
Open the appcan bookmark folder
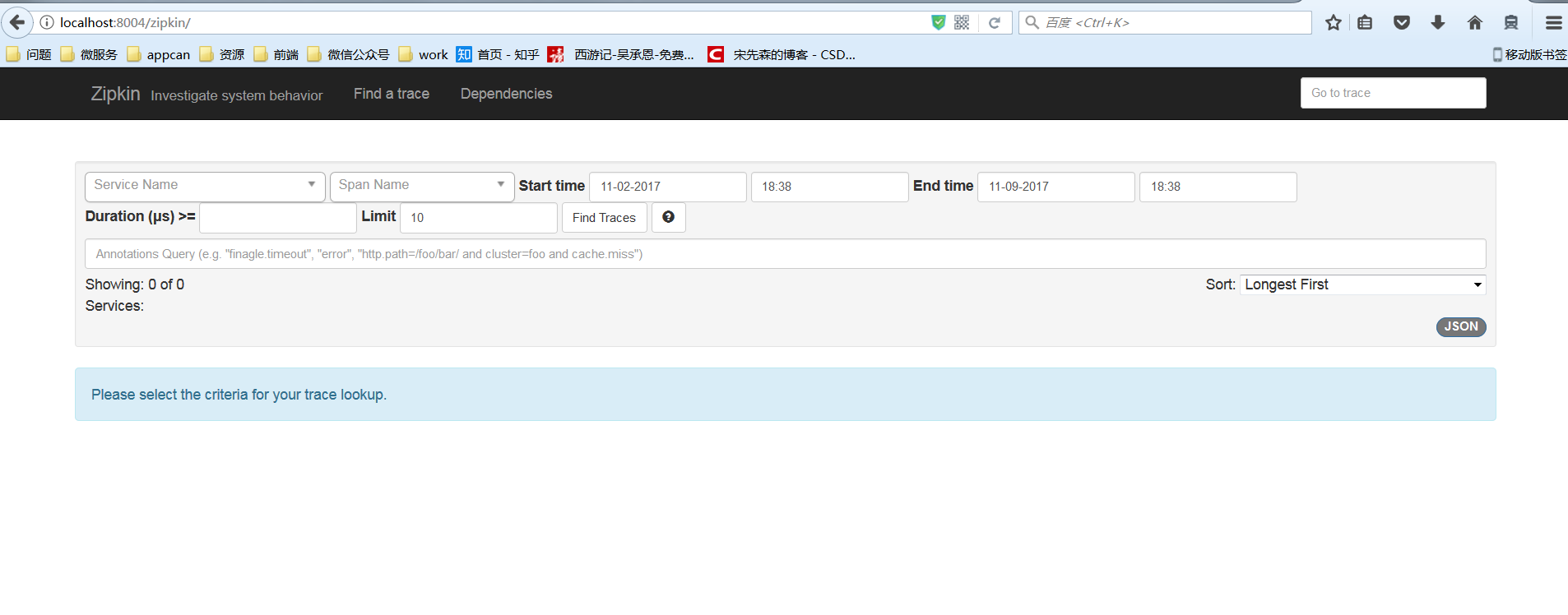click(x=159, y=54)
